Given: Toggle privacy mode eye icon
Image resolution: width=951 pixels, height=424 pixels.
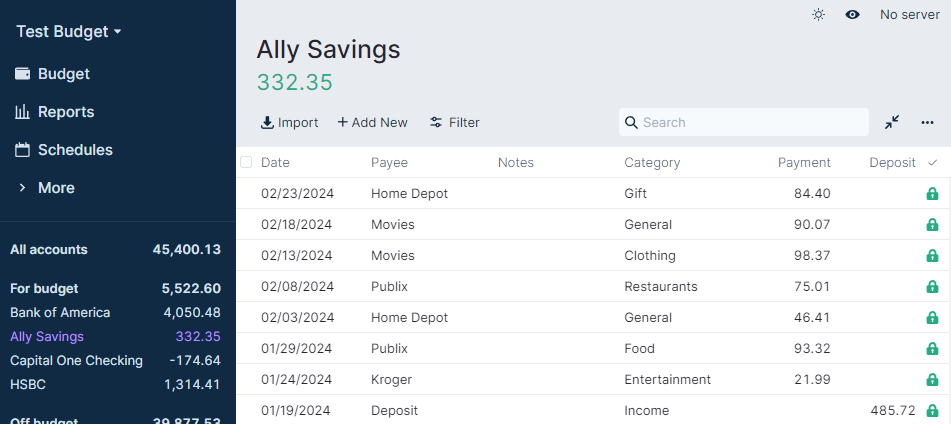Looking at the screenshot, I should [853, 15].
